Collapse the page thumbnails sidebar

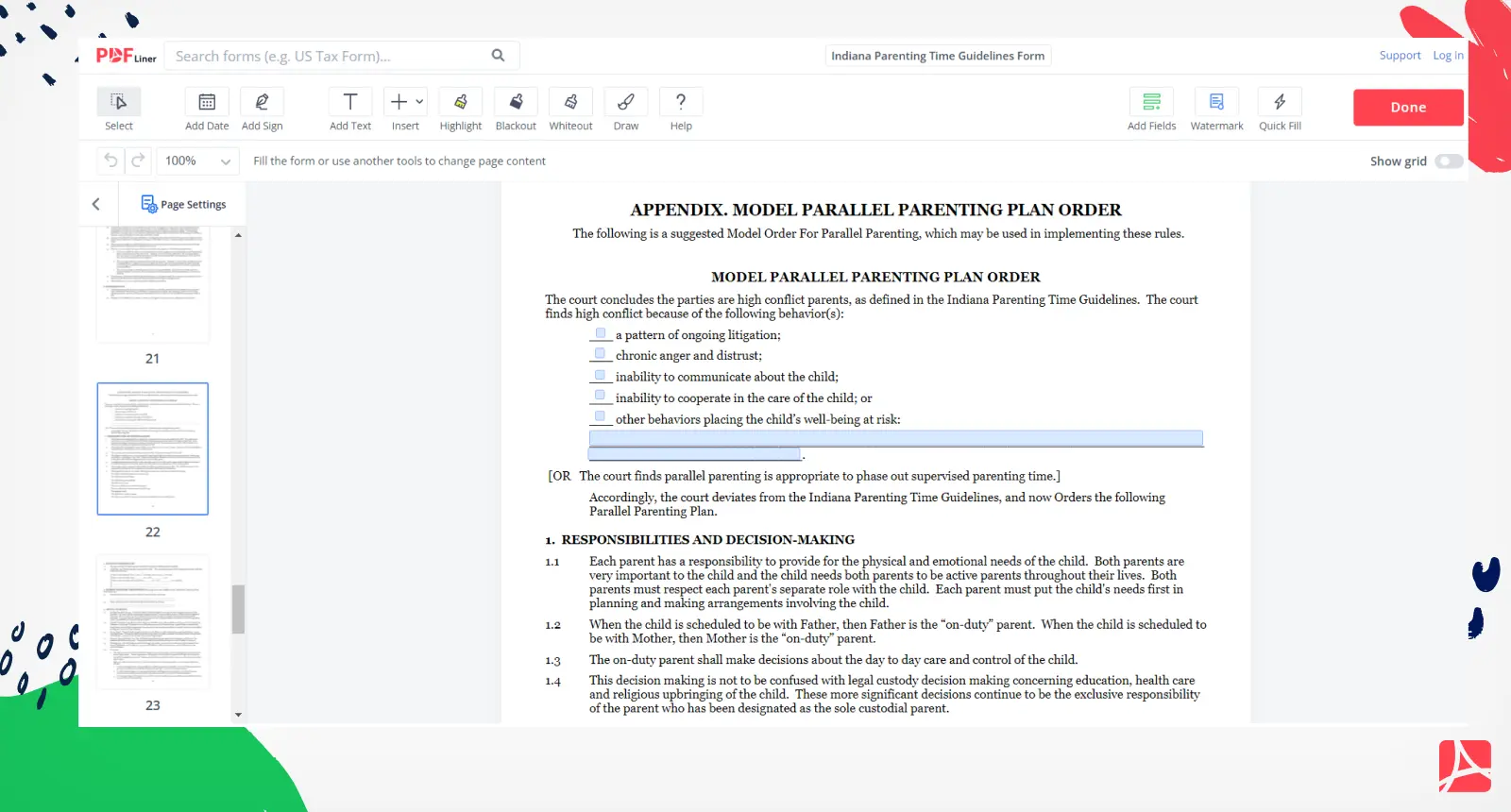(96, 204)
